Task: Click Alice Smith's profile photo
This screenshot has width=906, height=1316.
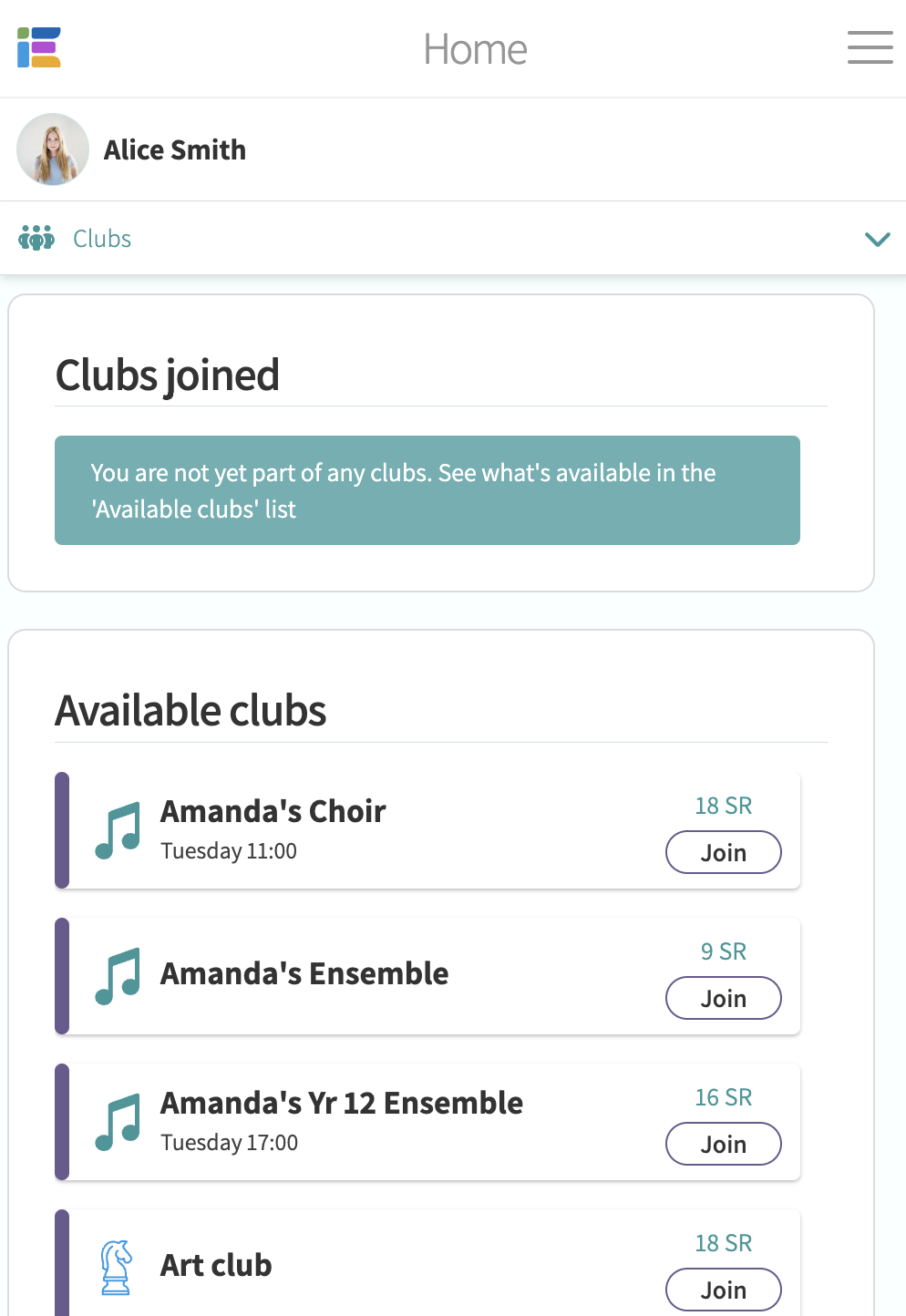Action: (53, 149)
